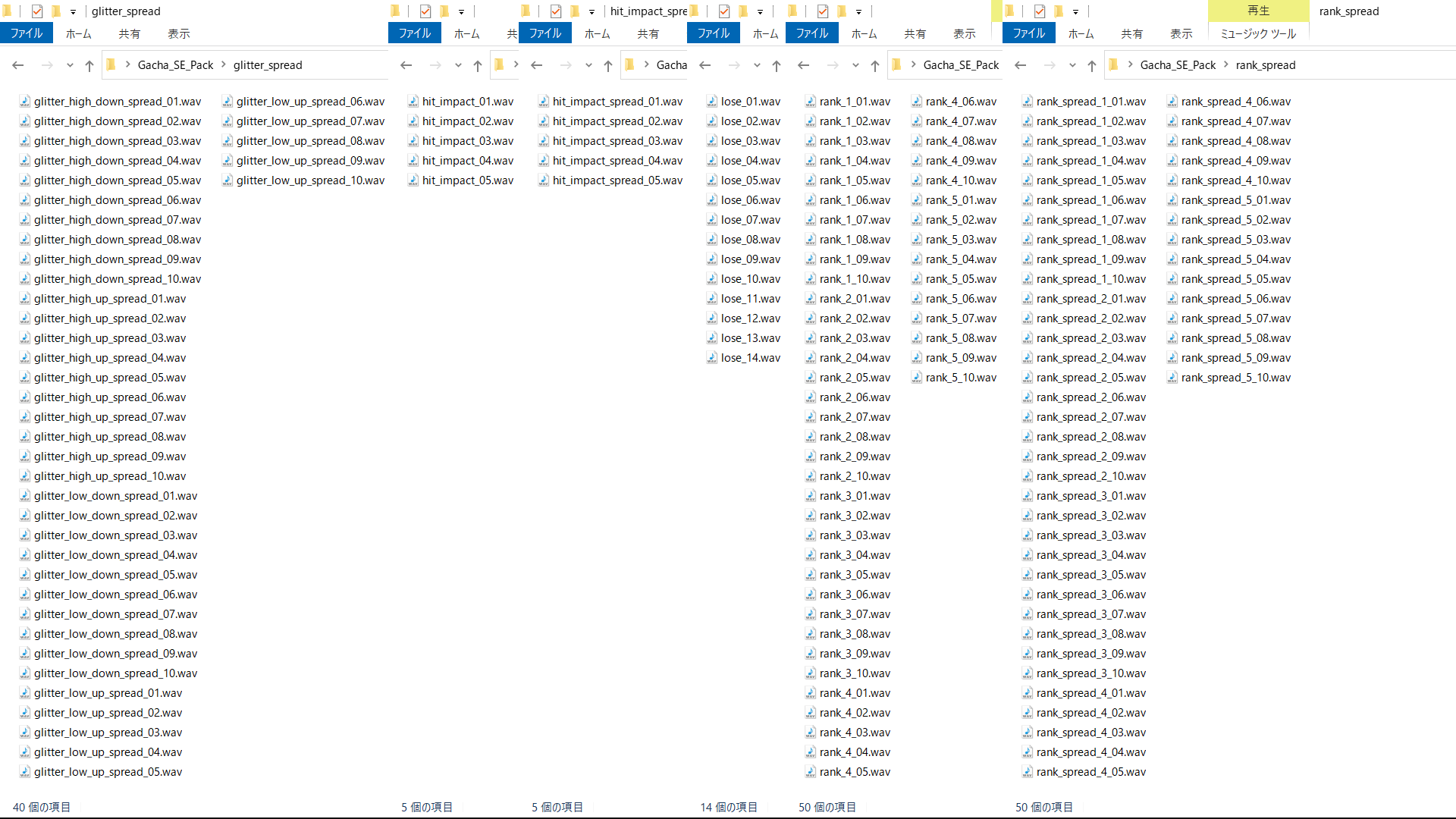Click the wav icon of lose_01.wav

click(x=712, y=102)
